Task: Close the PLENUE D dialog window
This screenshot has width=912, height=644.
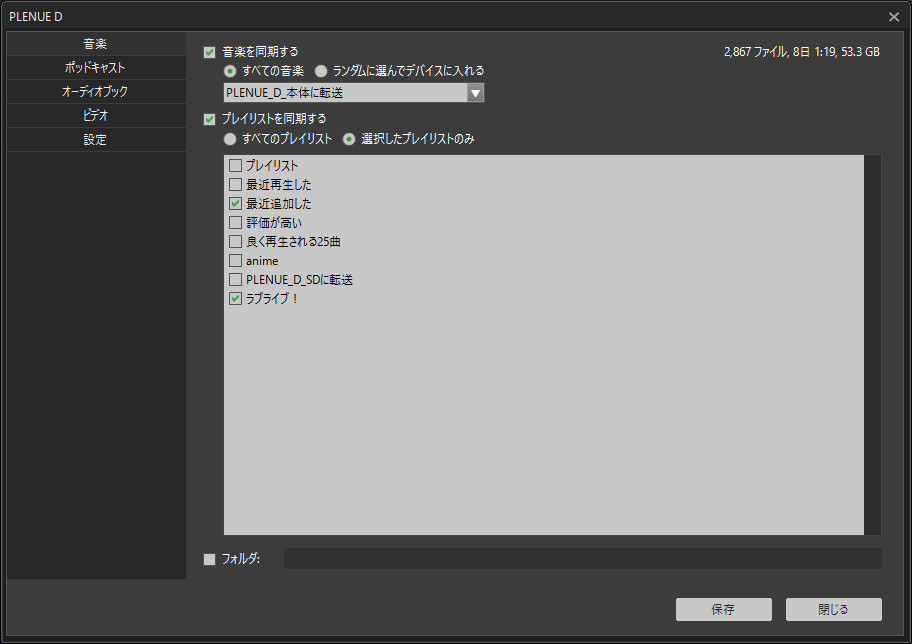Action: 894,17
